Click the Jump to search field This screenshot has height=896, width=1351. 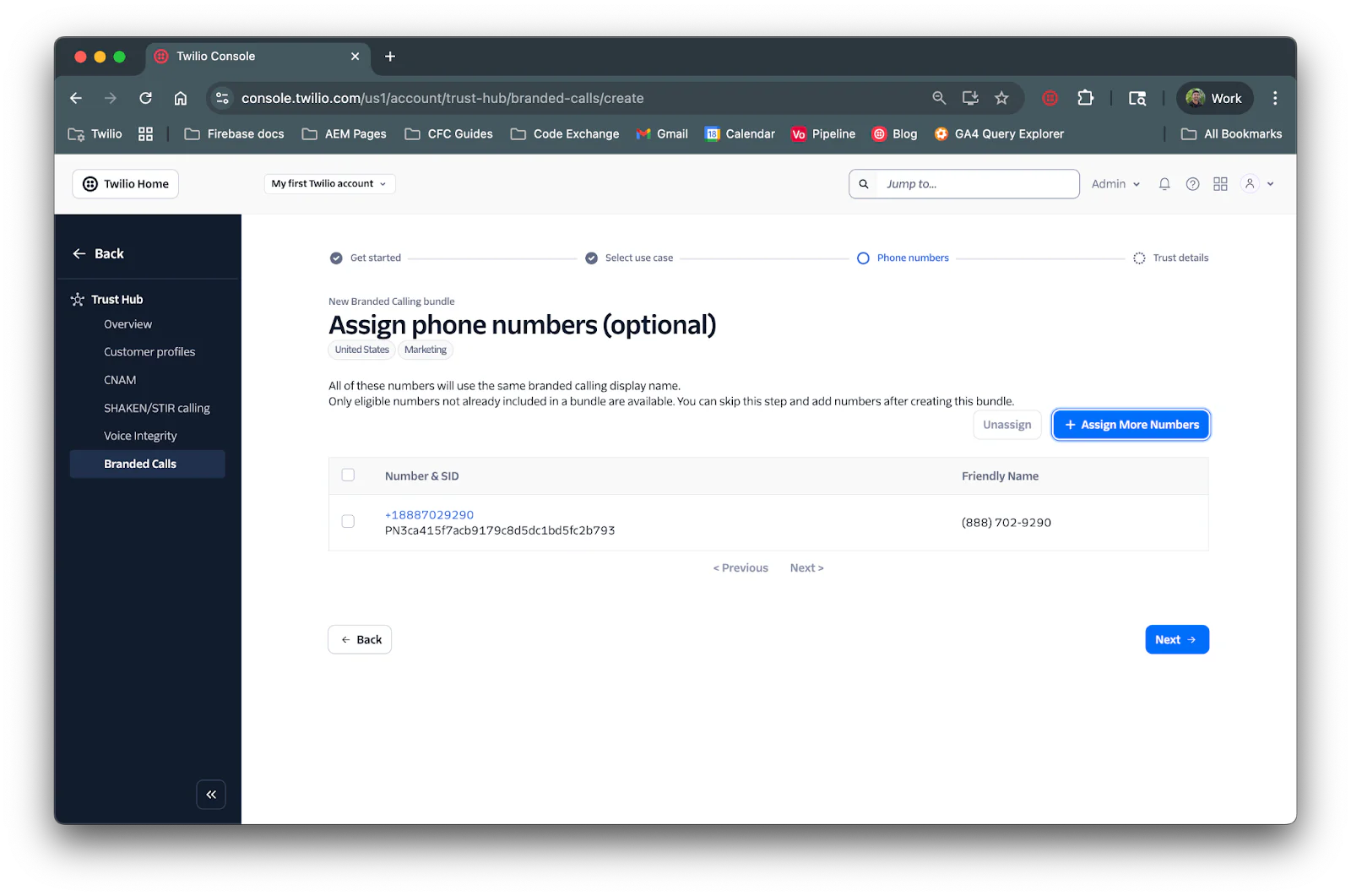click(x=963, y=183)
